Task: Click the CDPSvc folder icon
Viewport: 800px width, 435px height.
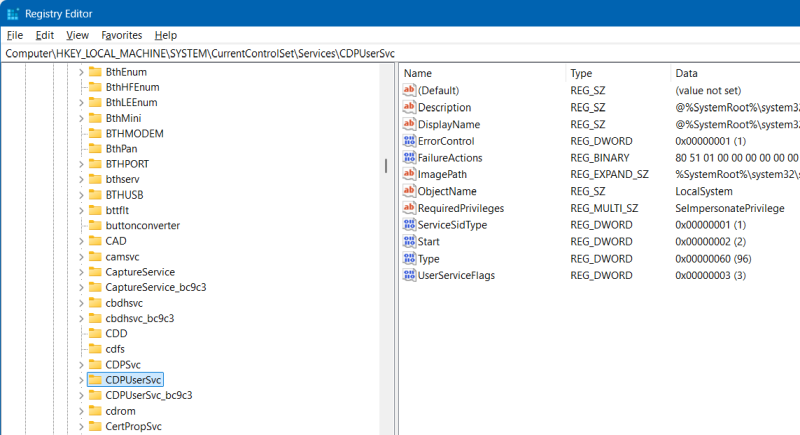Action: click(96, 364)
